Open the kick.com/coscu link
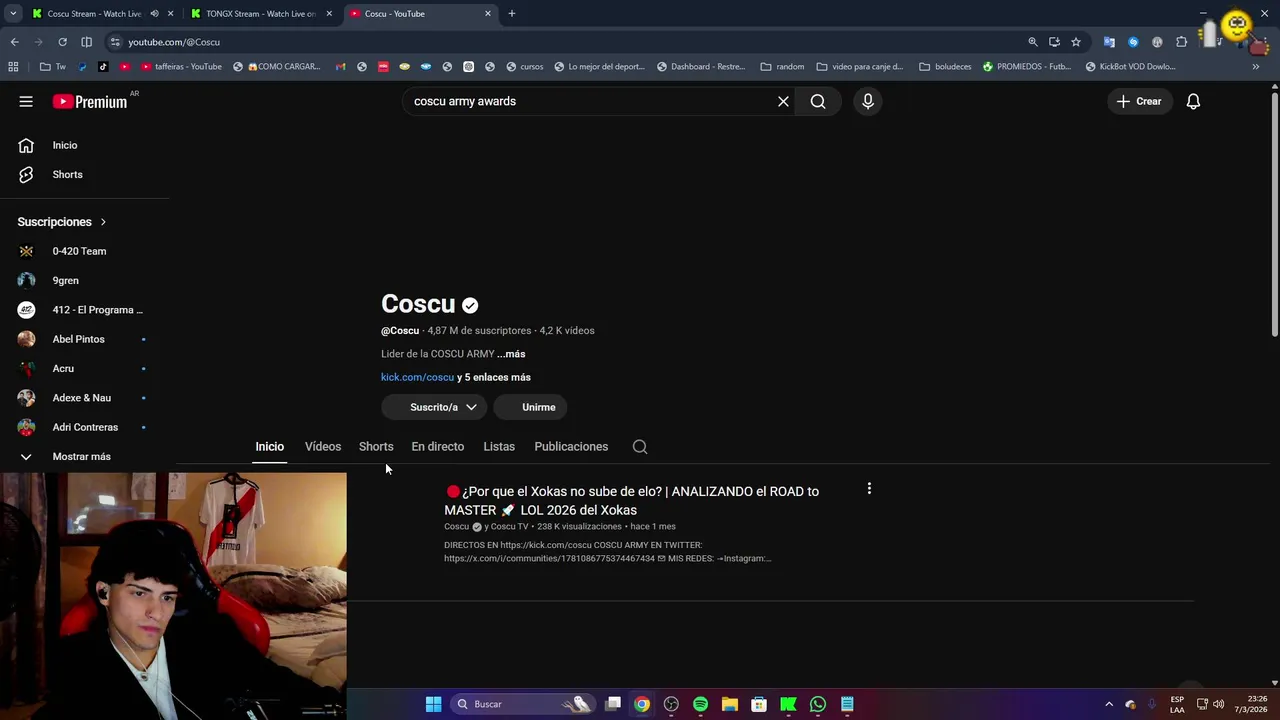Viewport: 1280px width, 720px height. point(417,377)
